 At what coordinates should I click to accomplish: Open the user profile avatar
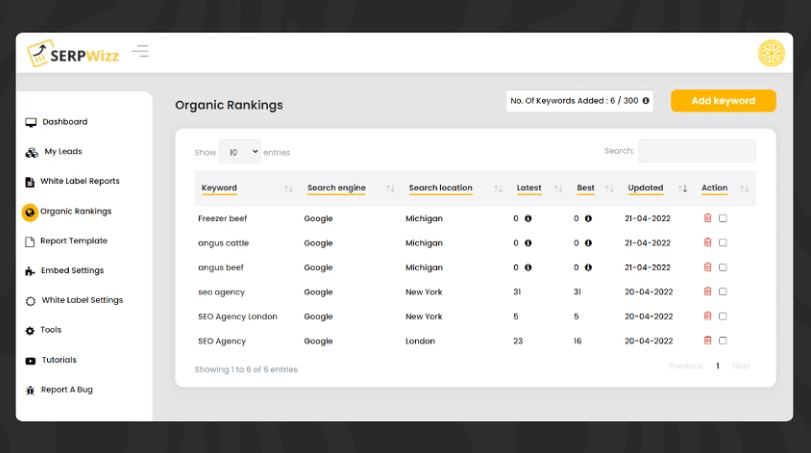tap(771, 53)
